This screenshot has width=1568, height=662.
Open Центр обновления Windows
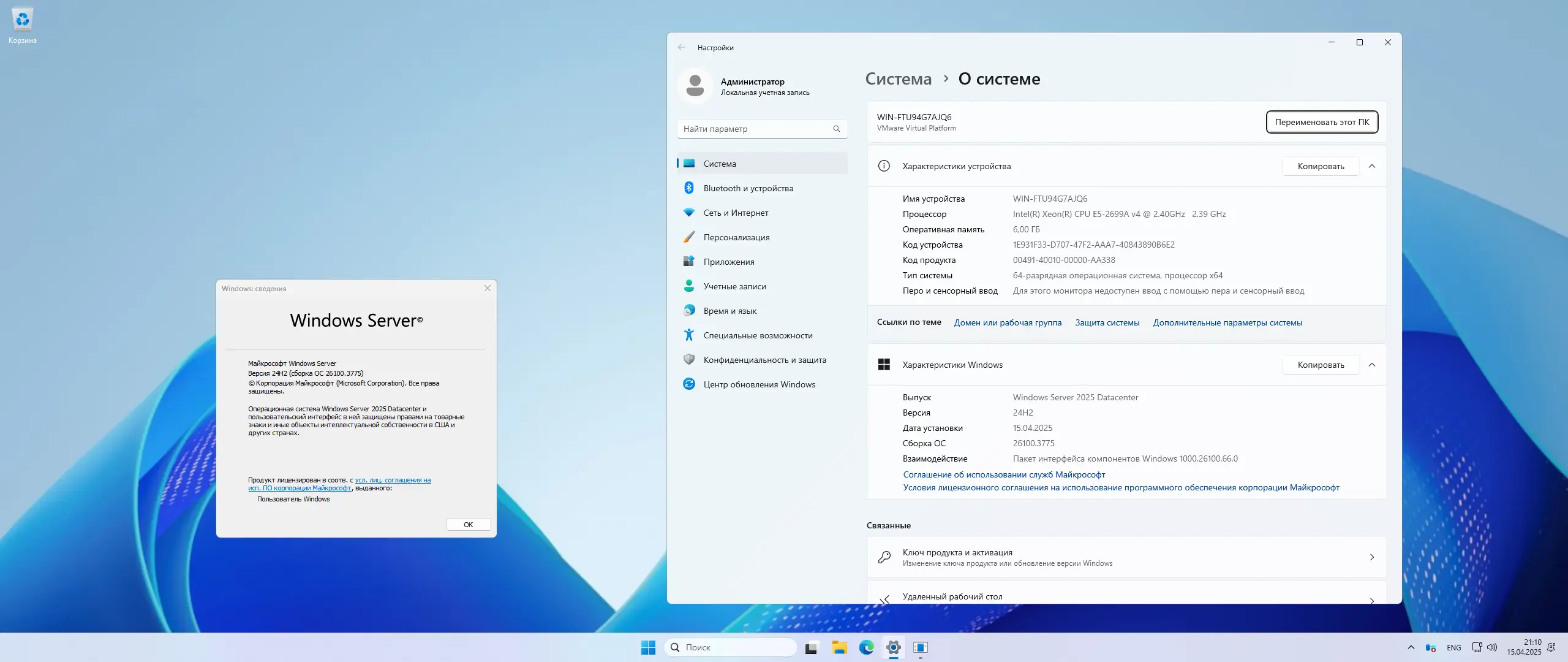coord(758,384)
